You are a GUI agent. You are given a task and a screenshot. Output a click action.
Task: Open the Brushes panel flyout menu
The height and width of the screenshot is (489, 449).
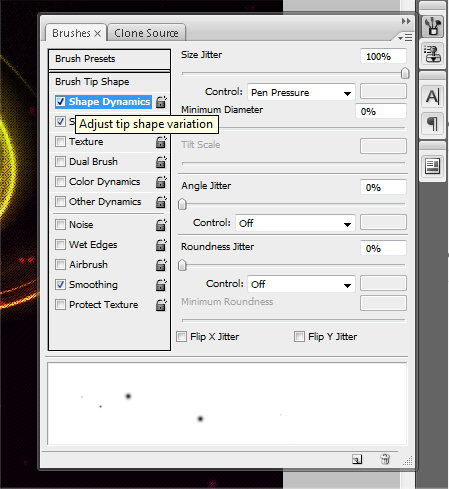tap(405, 38)
